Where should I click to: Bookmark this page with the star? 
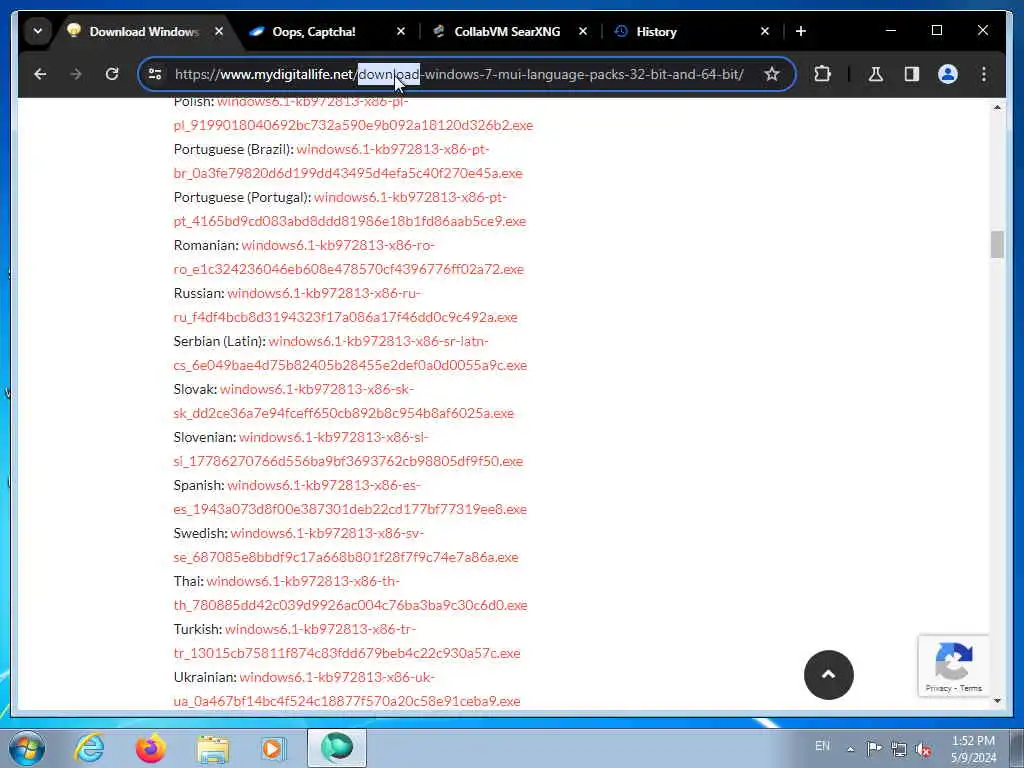[x=772, y=74]
